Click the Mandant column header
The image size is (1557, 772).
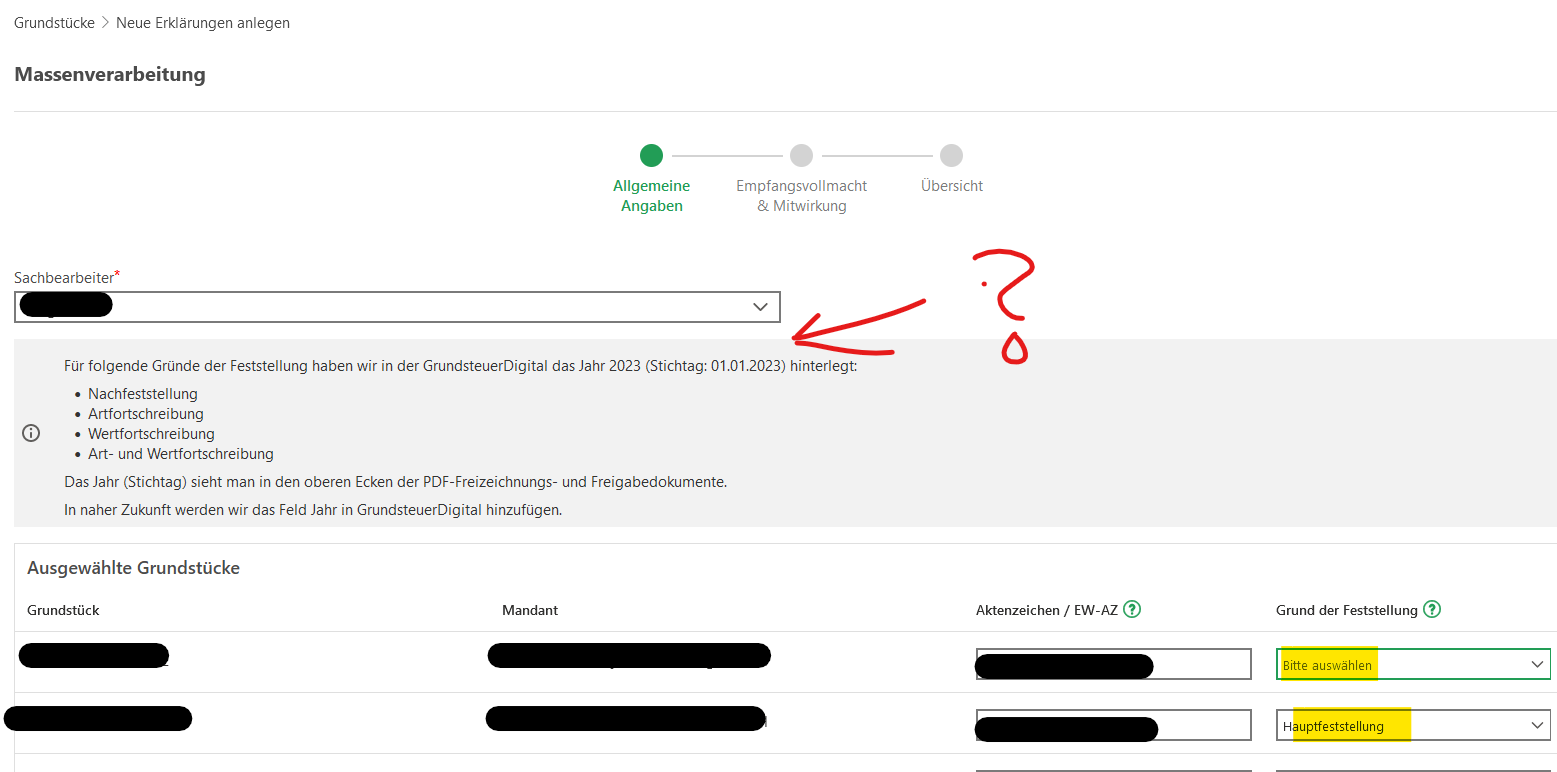(x=530, y=610)
